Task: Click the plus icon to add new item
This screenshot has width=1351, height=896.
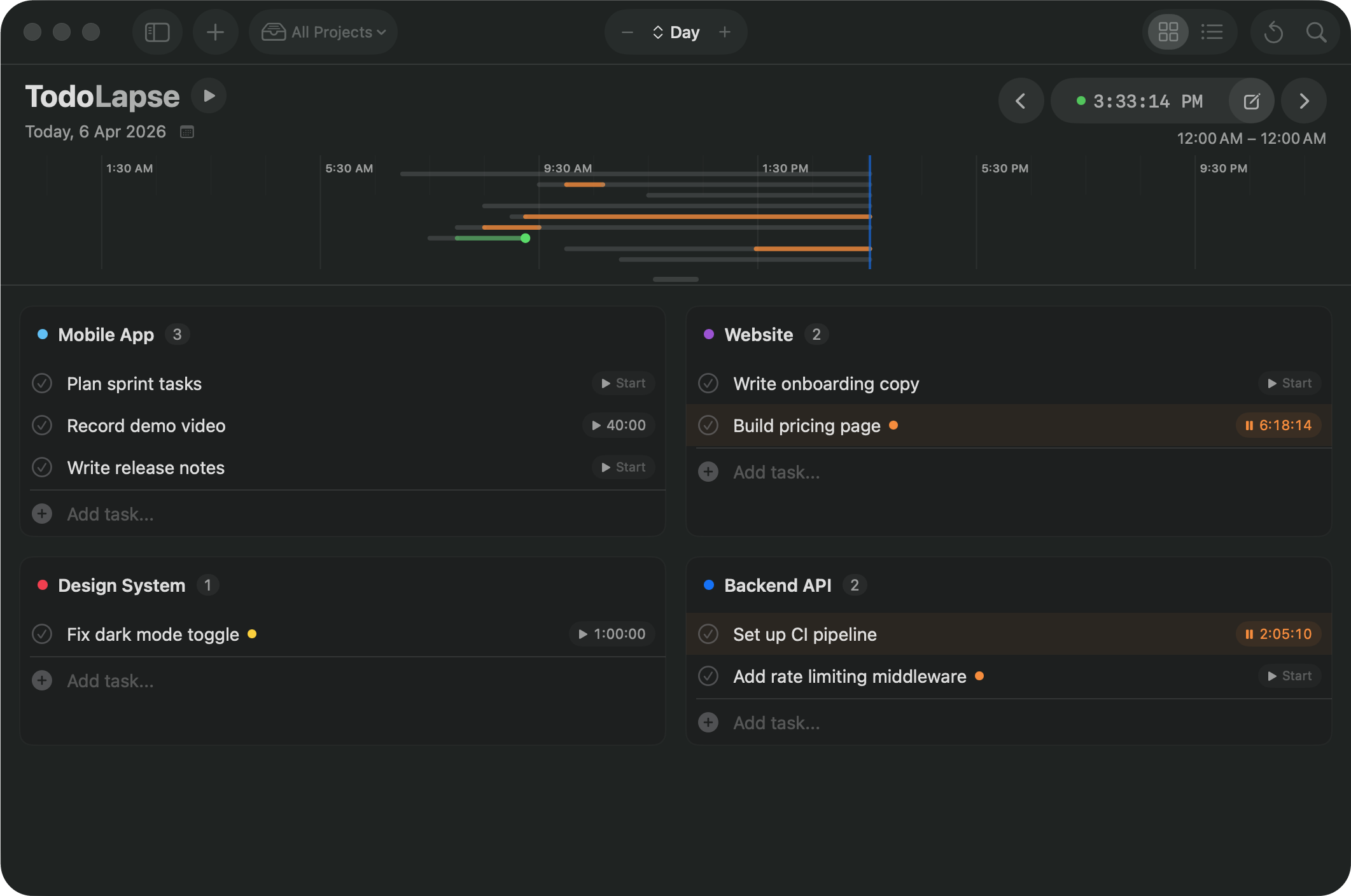Action: pyautogui.click(x=215, y=32)
